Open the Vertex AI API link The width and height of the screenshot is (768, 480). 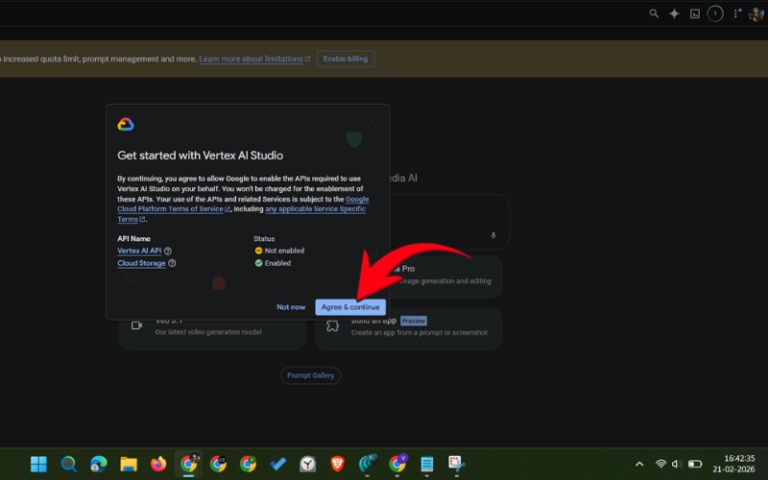pos(139,251)
